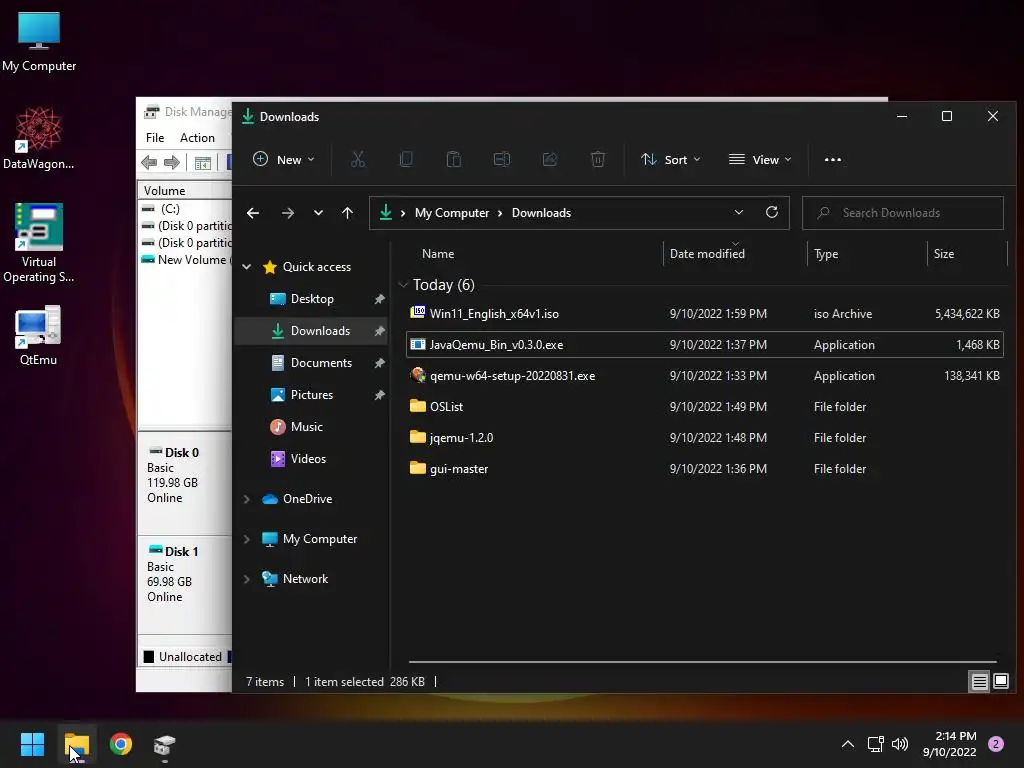Open the DataWagon desktop shortcut
The image size is (1024, 768).
pos(39,138)
